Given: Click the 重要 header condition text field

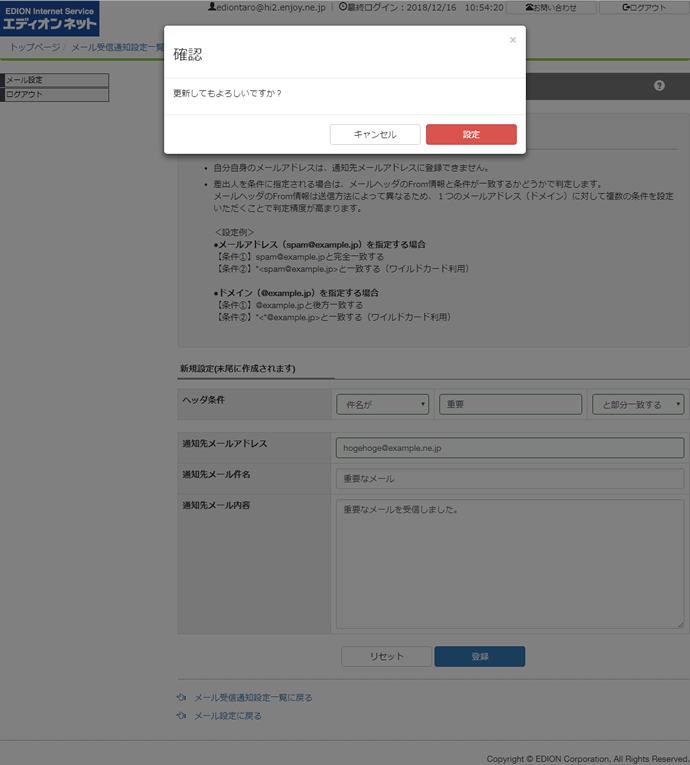Looking at the screenshot, I should [x=510, y=405].
